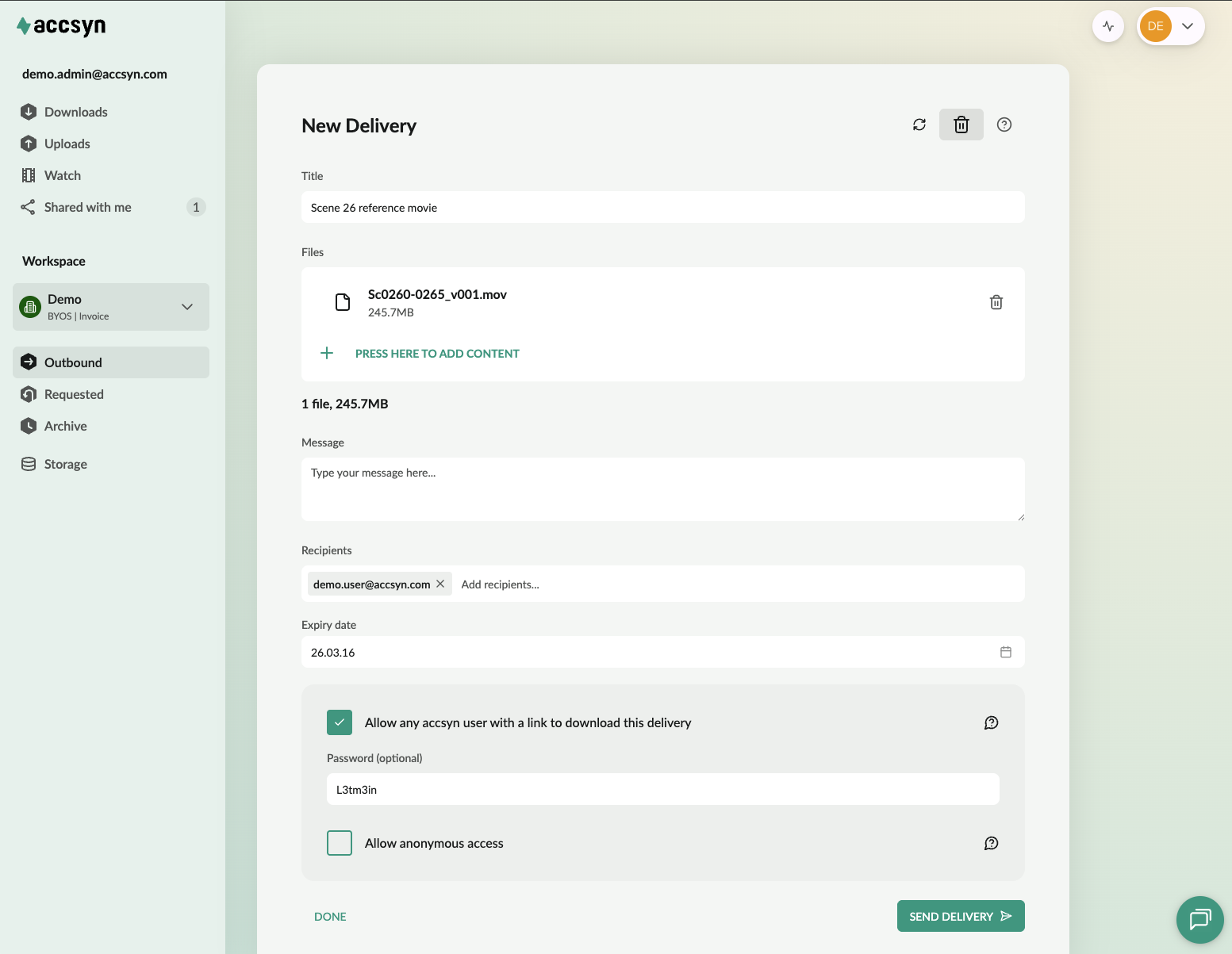Open the chat support bubble
Image resolution: width=1232 pixels, height=954 pixels.
click(1199, 919)
